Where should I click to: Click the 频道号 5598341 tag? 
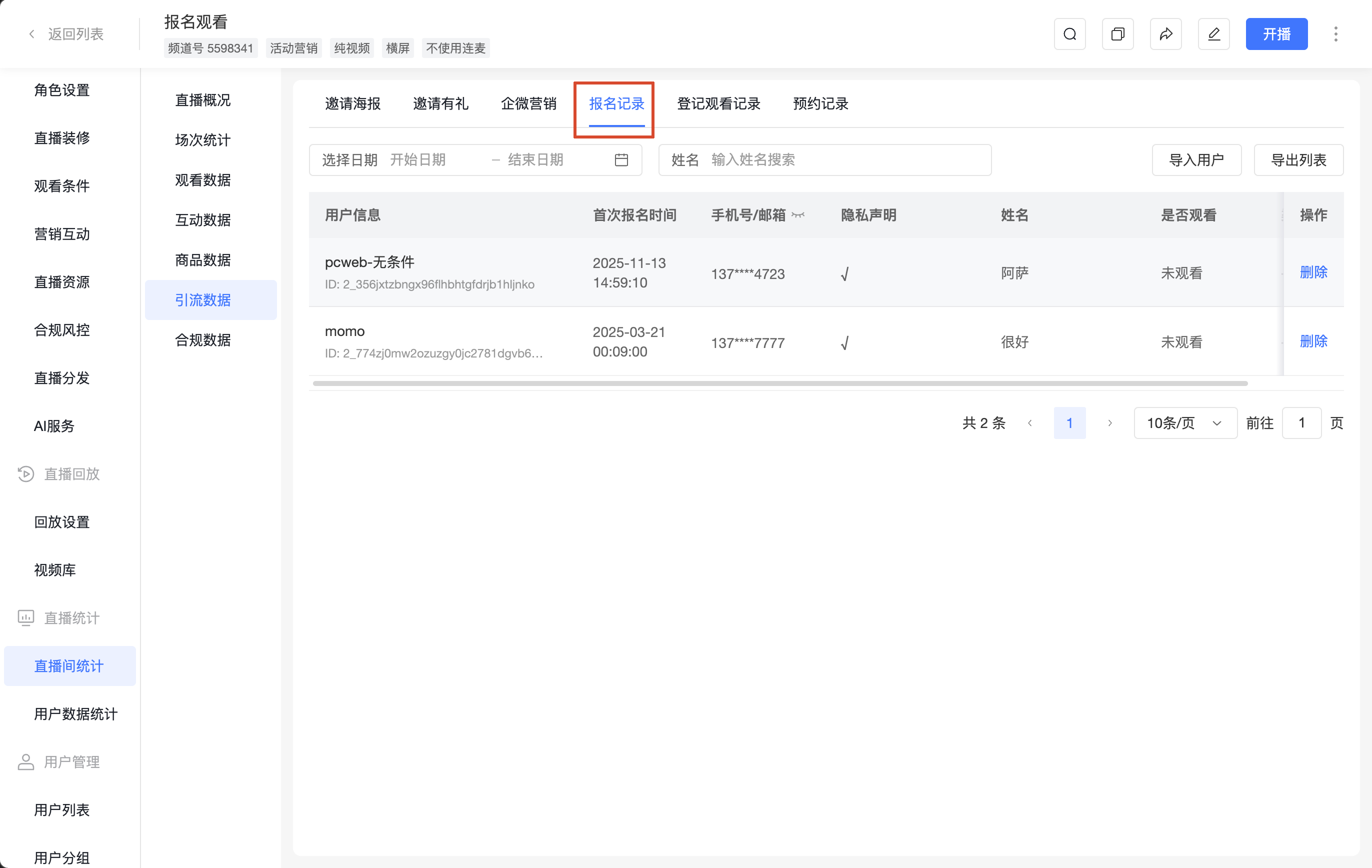[210, 48]
